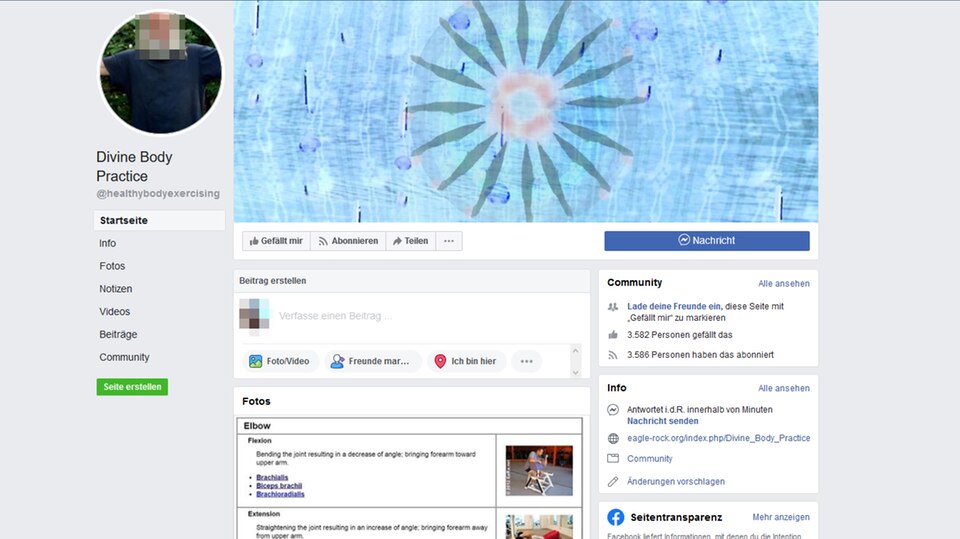960x539 pixels.
Task: Click the Divine Body Practice page title
Action: [134, 167]
